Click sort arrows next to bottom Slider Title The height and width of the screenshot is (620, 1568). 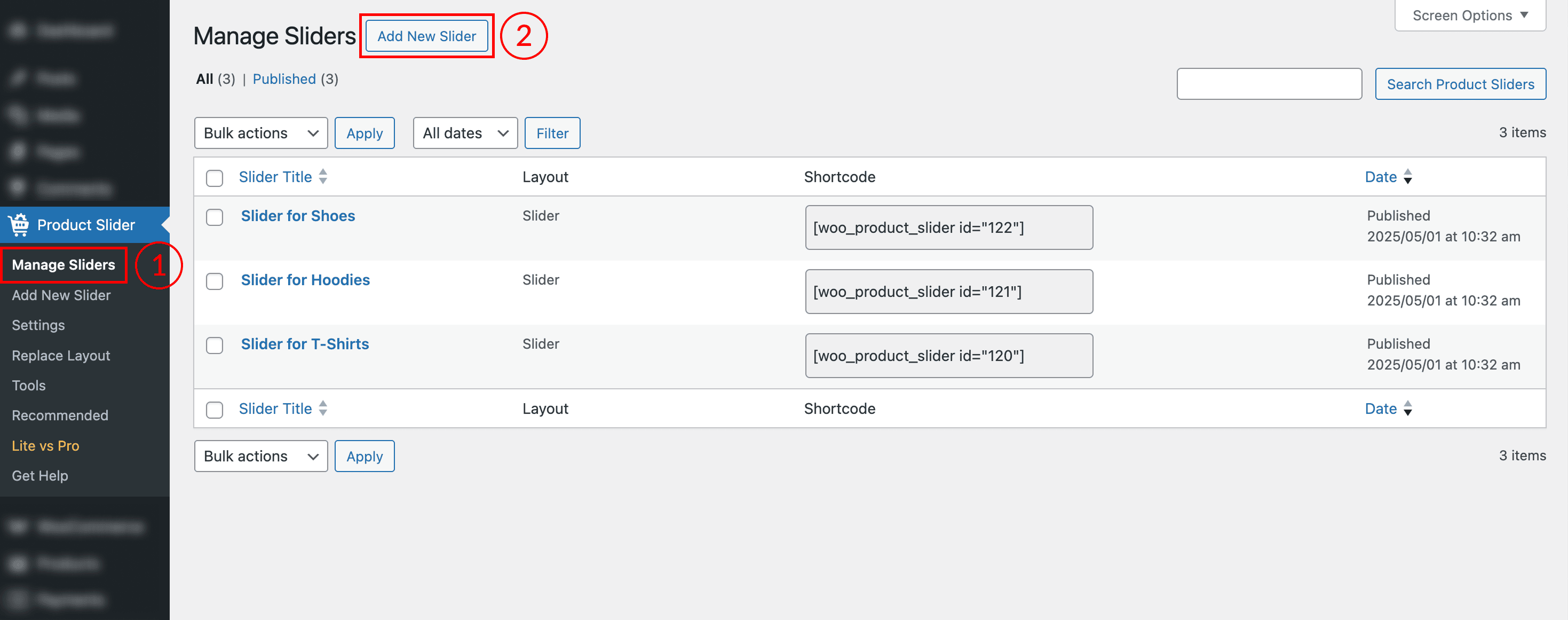[323, 409]
